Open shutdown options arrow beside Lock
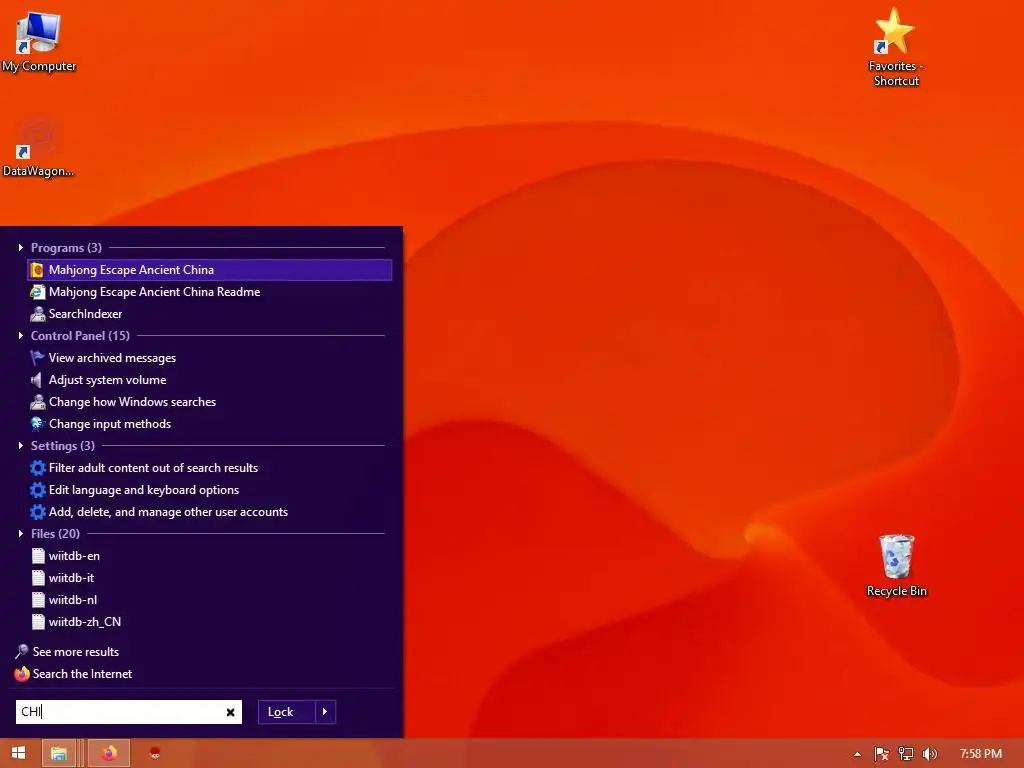The image size is (1024, 768). 325,712
